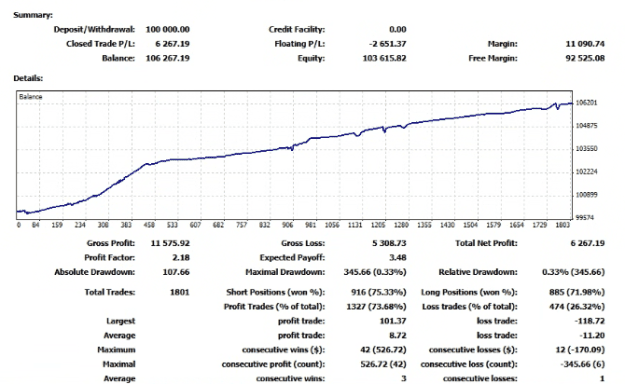Select the Margin value 11 090.74
This screenshot has height=384, width=625.
coord(585,44)
